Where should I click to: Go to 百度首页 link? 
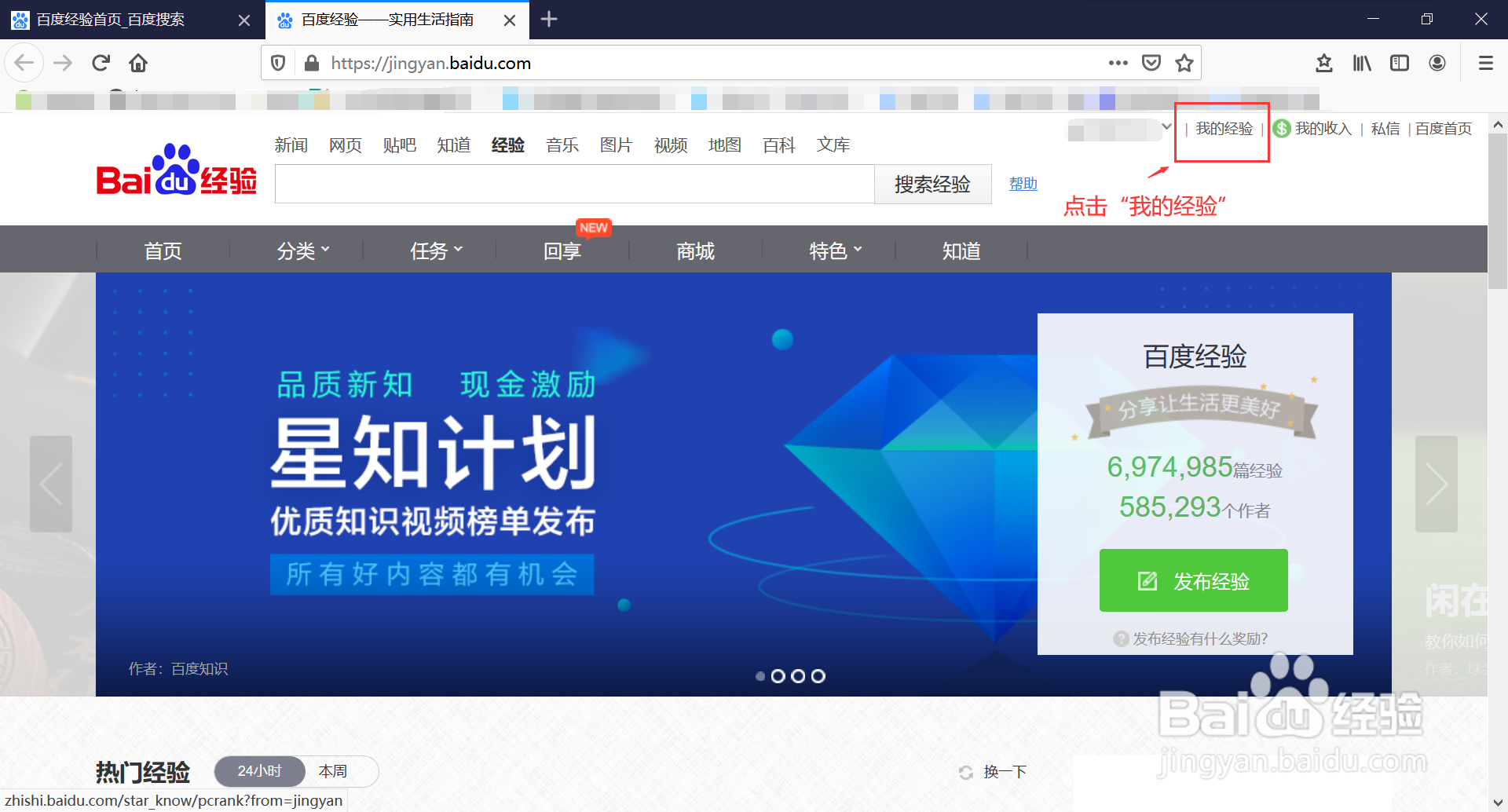(1444, 128)
